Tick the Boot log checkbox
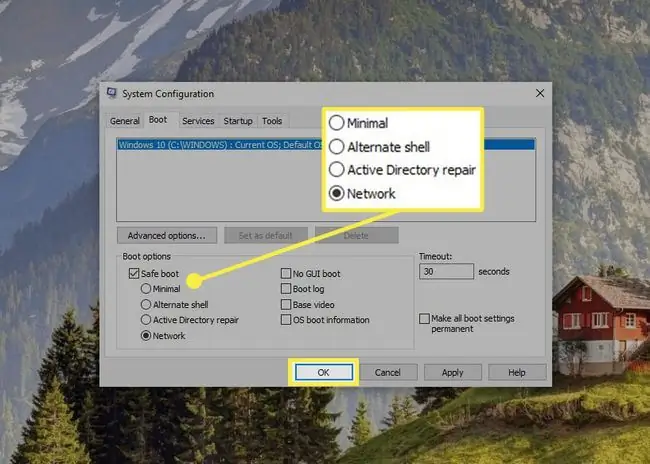The width and height of the screenshot is (650, 464). pos(286,289)
